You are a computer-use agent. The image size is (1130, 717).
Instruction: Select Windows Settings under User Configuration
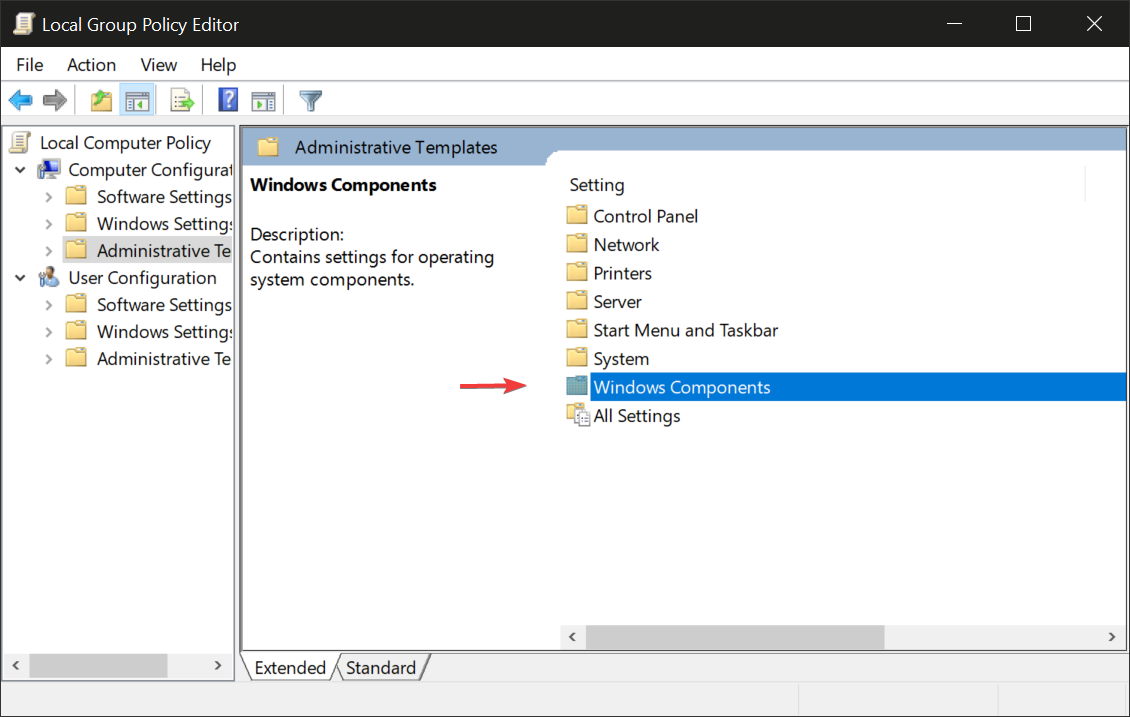click(164, 332)
